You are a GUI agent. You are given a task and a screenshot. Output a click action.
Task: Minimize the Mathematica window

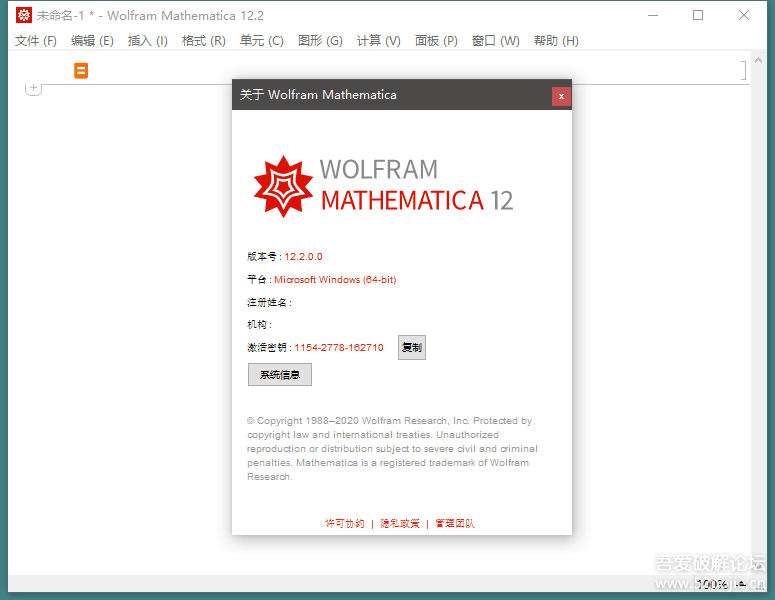click(653, 15)
